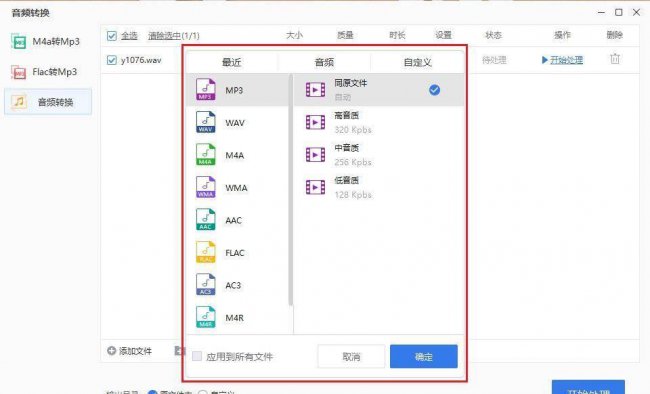Click the 时长 column header

[x=397, y=35]
